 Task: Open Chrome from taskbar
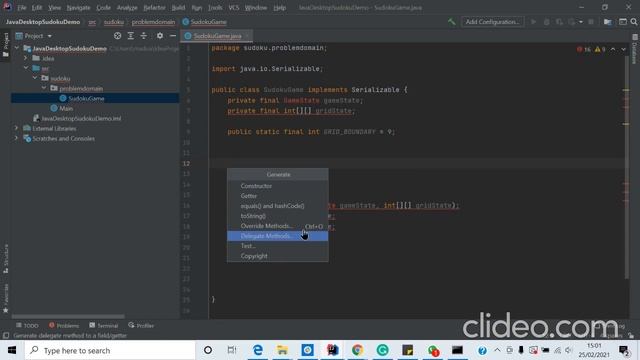point(358,350)
